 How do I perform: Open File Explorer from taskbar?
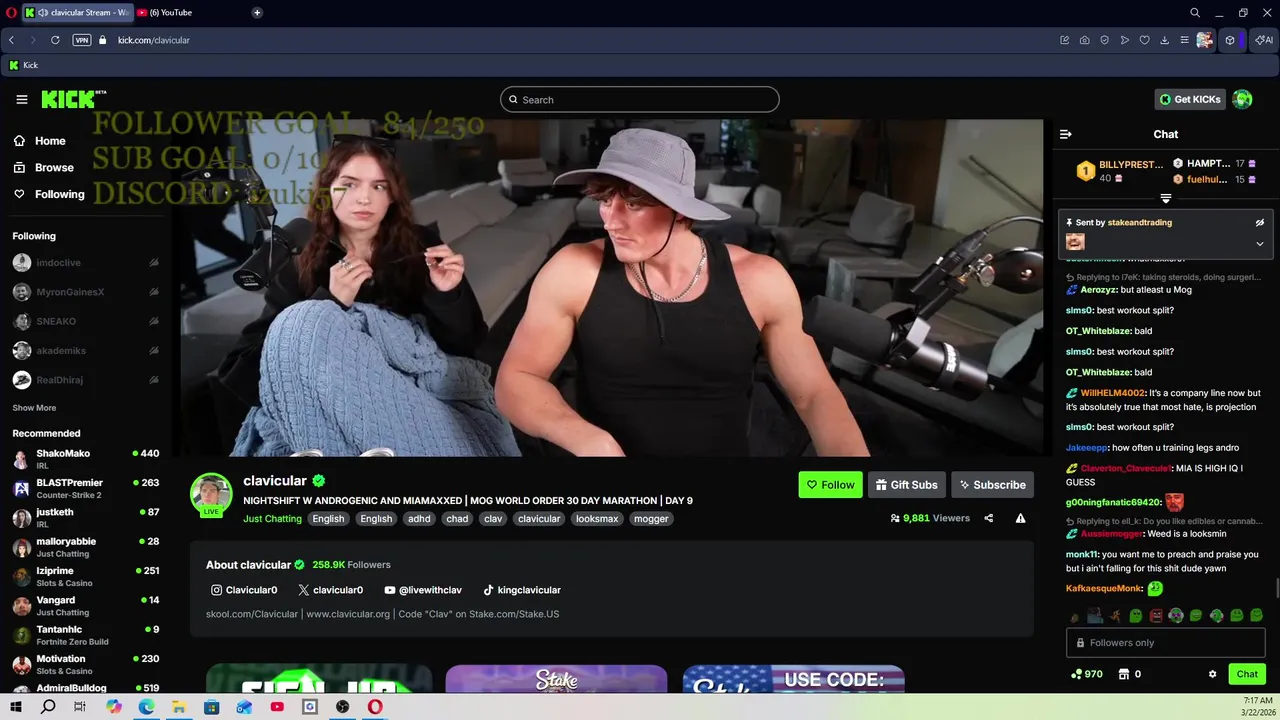click(179, 707)
